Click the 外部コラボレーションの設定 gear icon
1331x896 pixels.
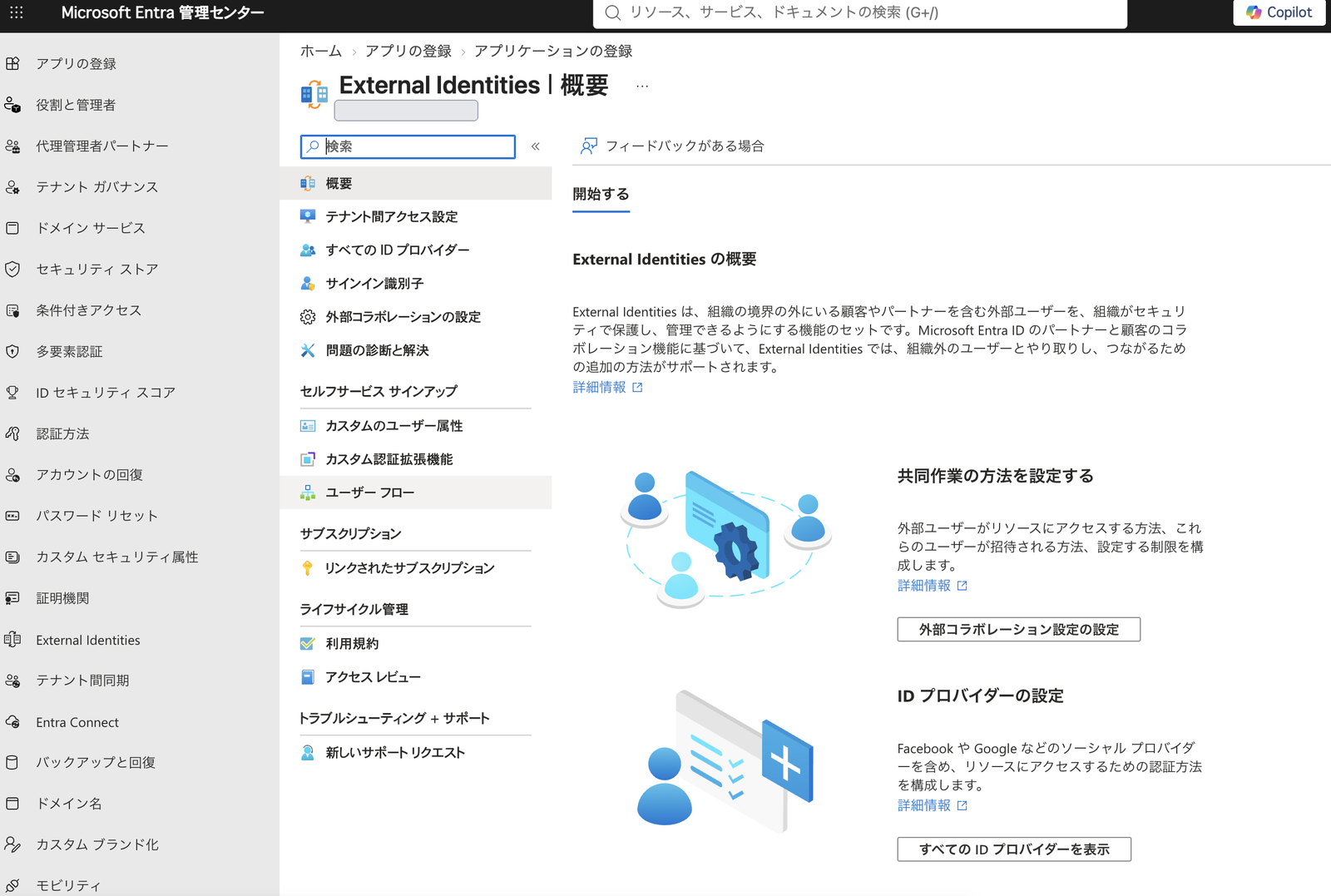click(308, 317)
